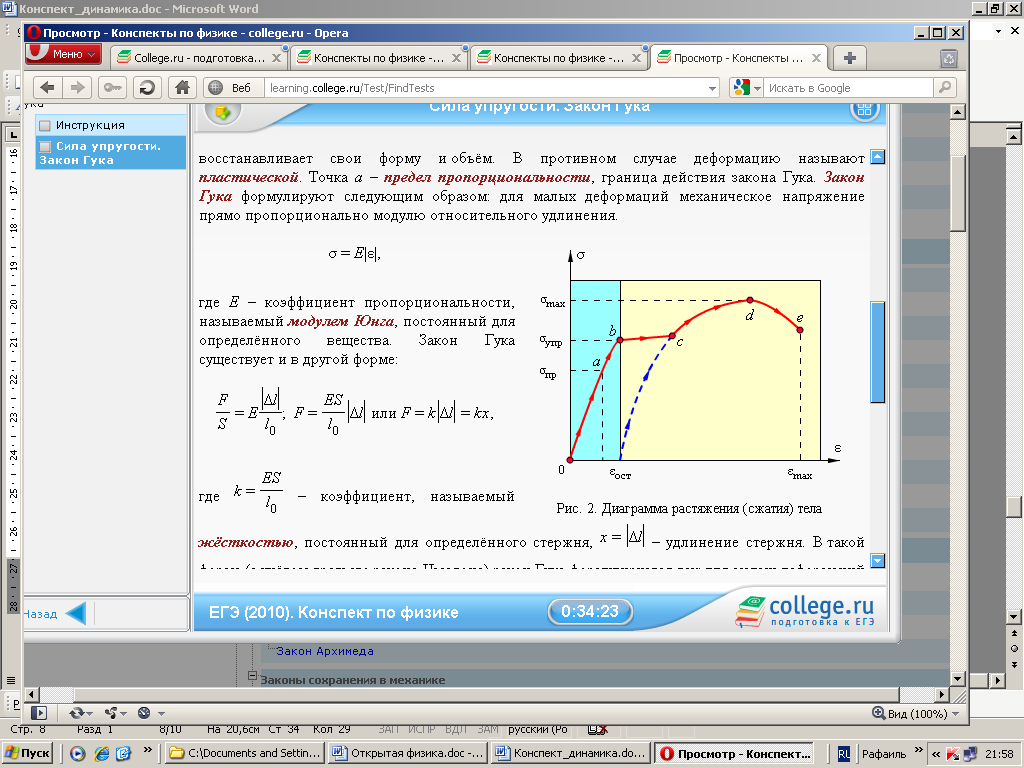Click Word Select Browse Object button
Screen dimensions: 1024x768
[x=1014, y=648]
